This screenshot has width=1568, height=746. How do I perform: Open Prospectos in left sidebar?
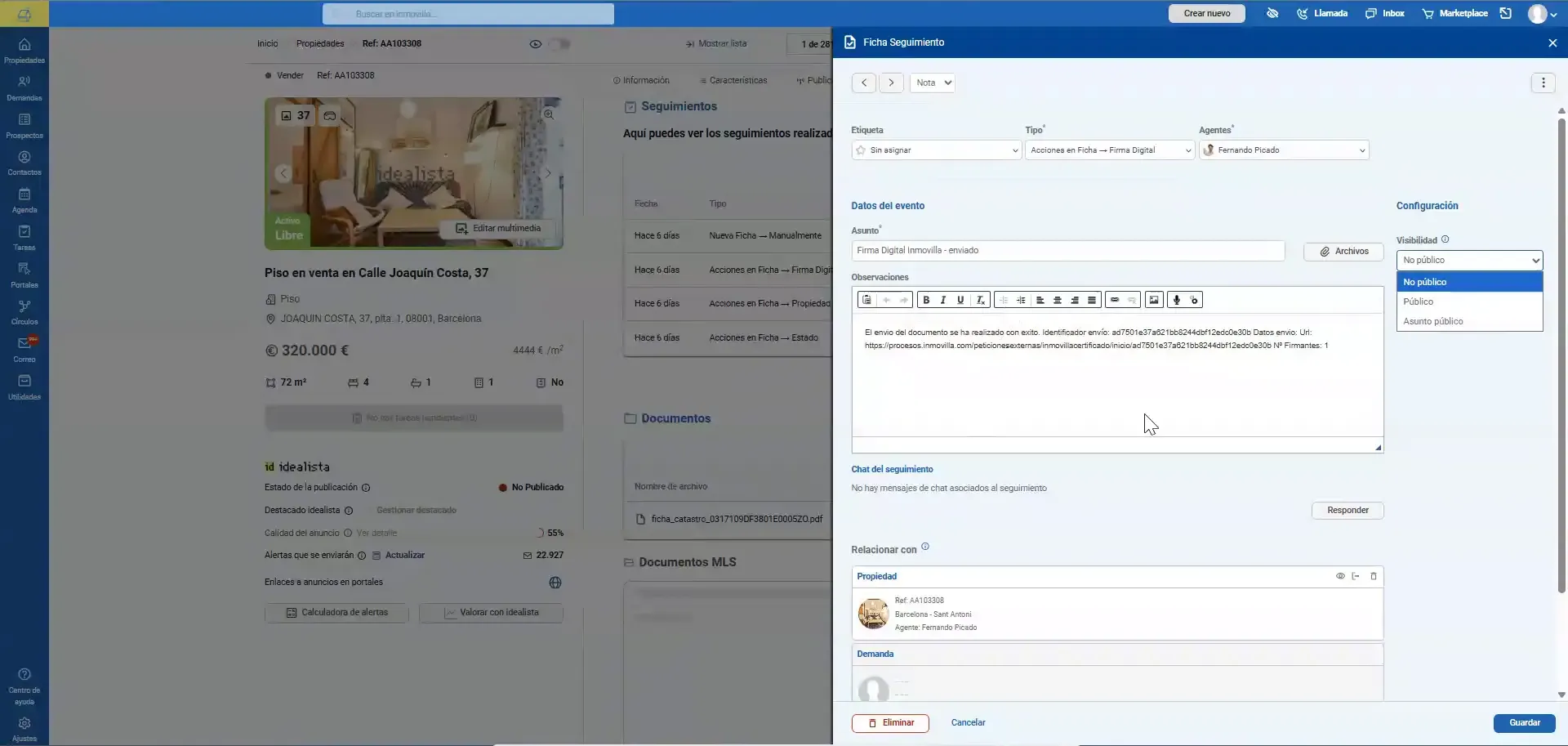pos(24,125)
